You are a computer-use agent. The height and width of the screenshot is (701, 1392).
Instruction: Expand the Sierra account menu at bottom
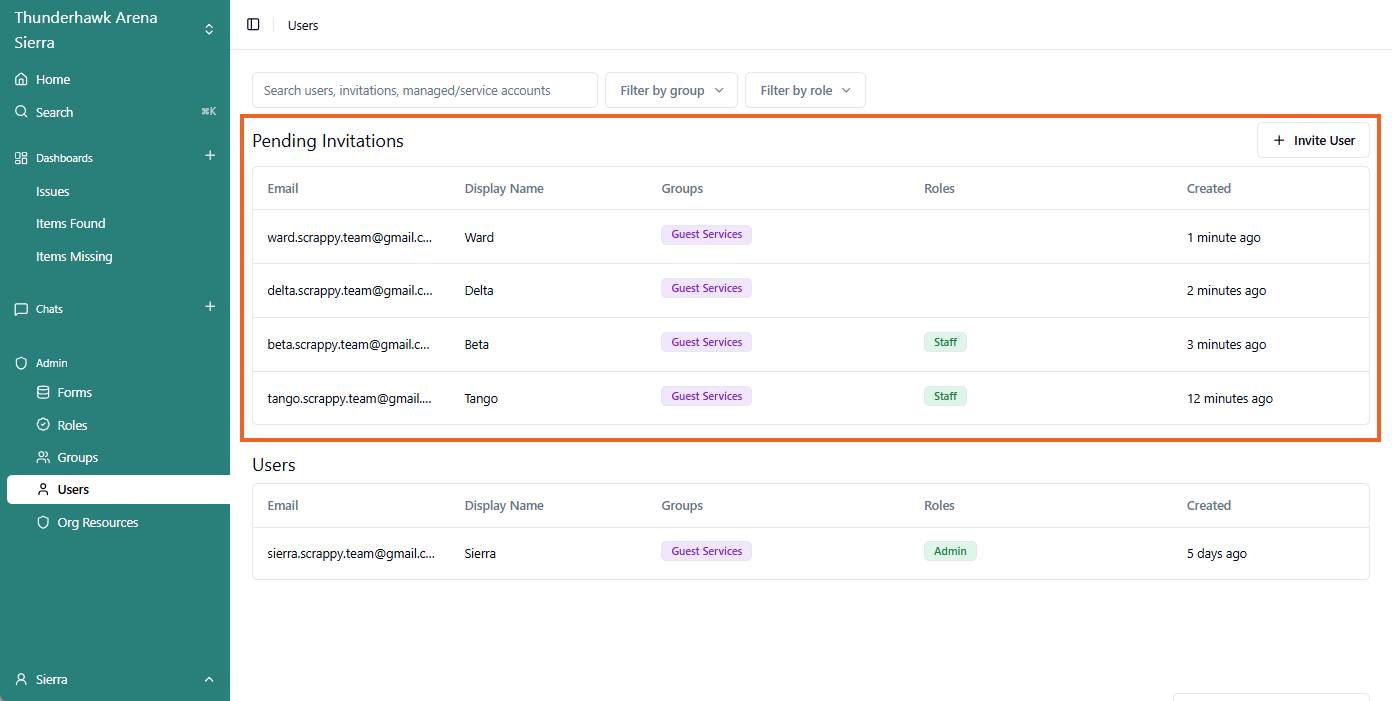coord(209,680)
